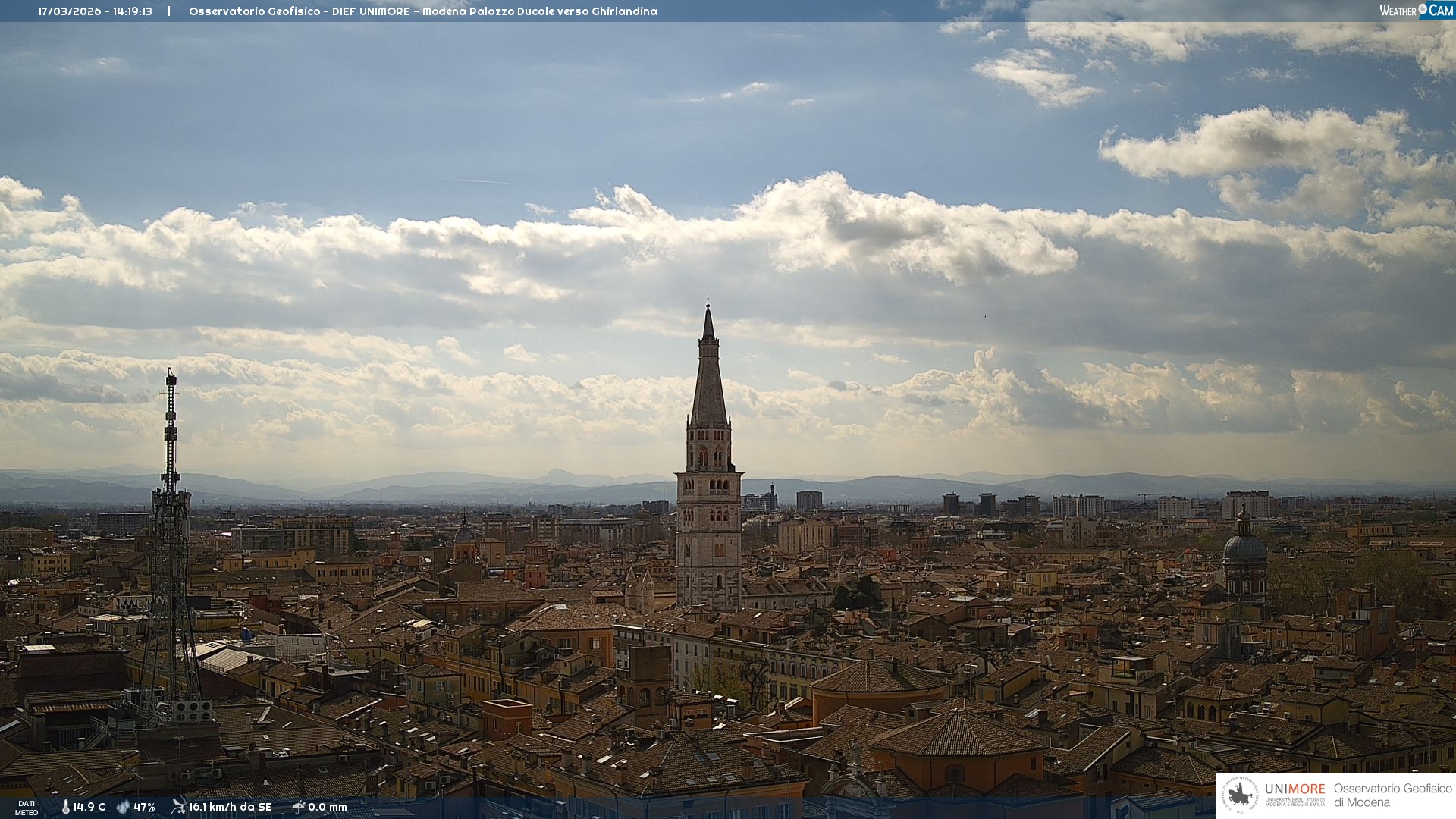Click the rain umbrella precipitation icon

[x=299, y=807]
